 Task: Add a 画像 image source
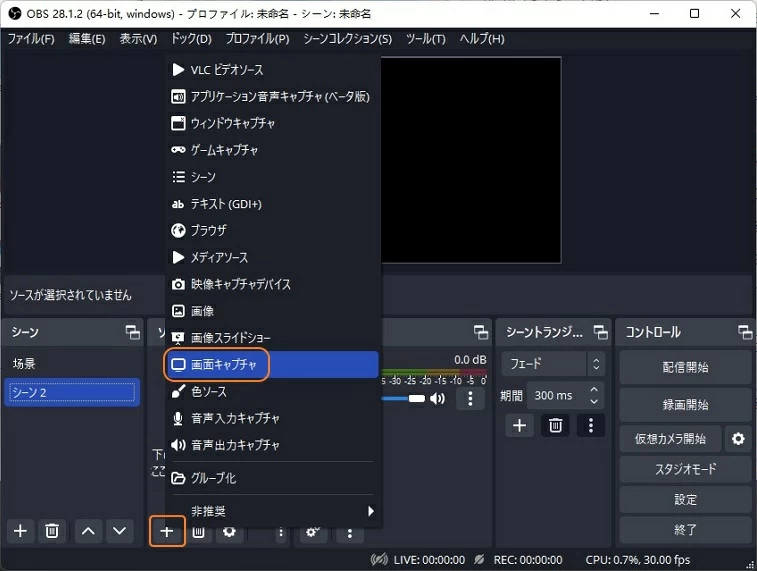[273, 311]
